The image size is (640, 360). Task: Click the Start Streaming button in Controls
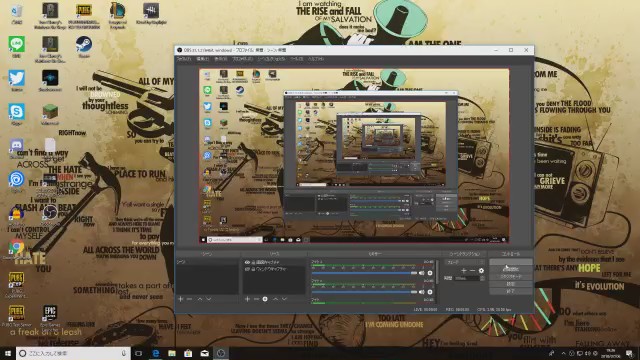511,262
